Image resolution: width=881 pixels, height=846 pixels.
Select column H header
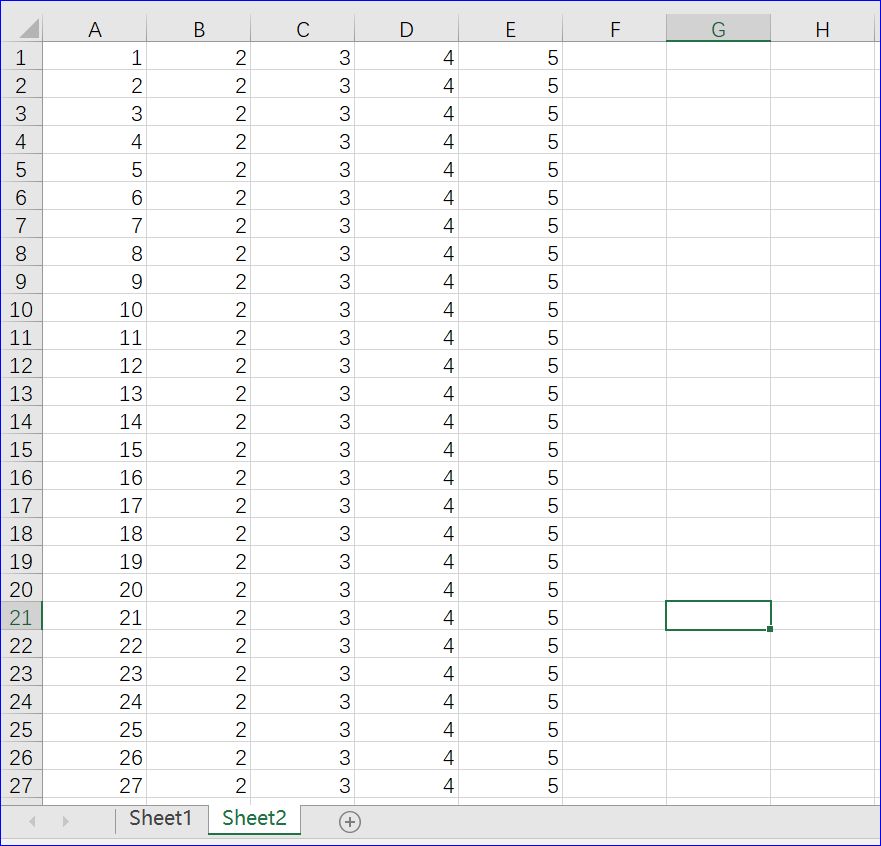(x=822, y=29)
